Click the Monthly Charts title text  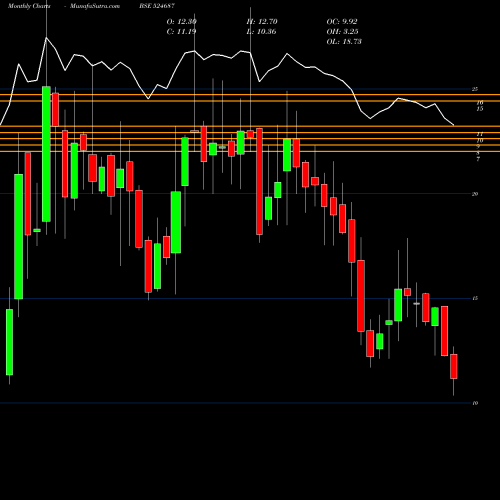[29, 6]
